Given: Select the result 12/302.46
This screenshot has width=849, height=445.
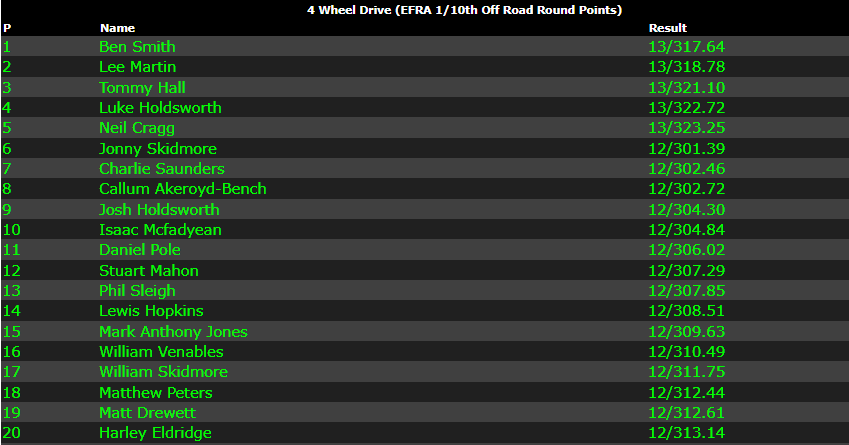Looking at the screenshot, I should pos(686,169).
